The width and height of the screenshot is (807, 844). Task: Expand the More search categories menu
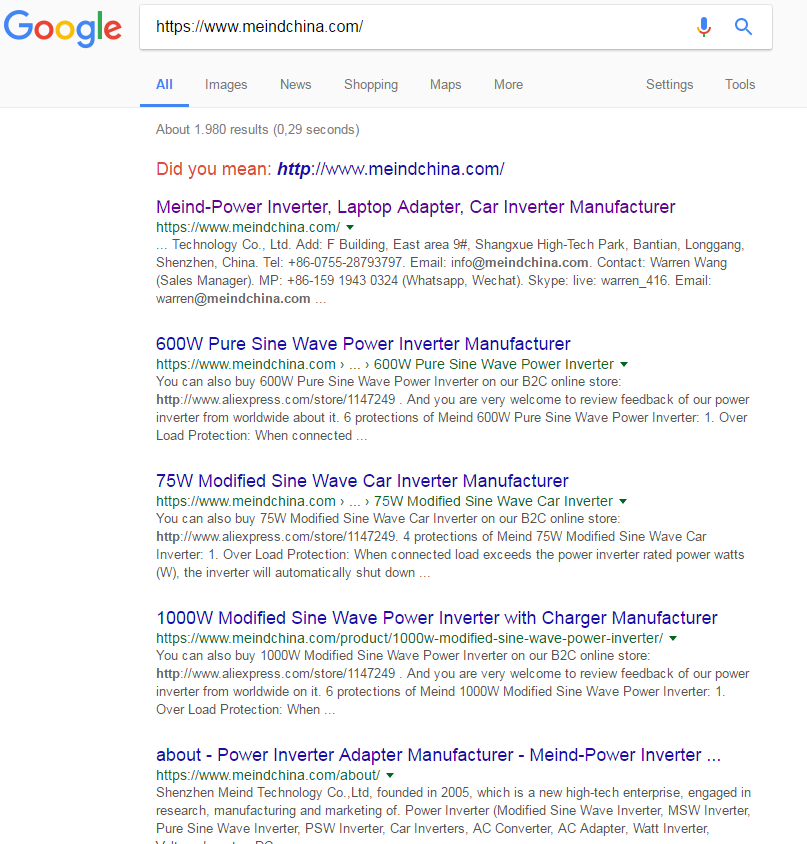click(508, 85)
